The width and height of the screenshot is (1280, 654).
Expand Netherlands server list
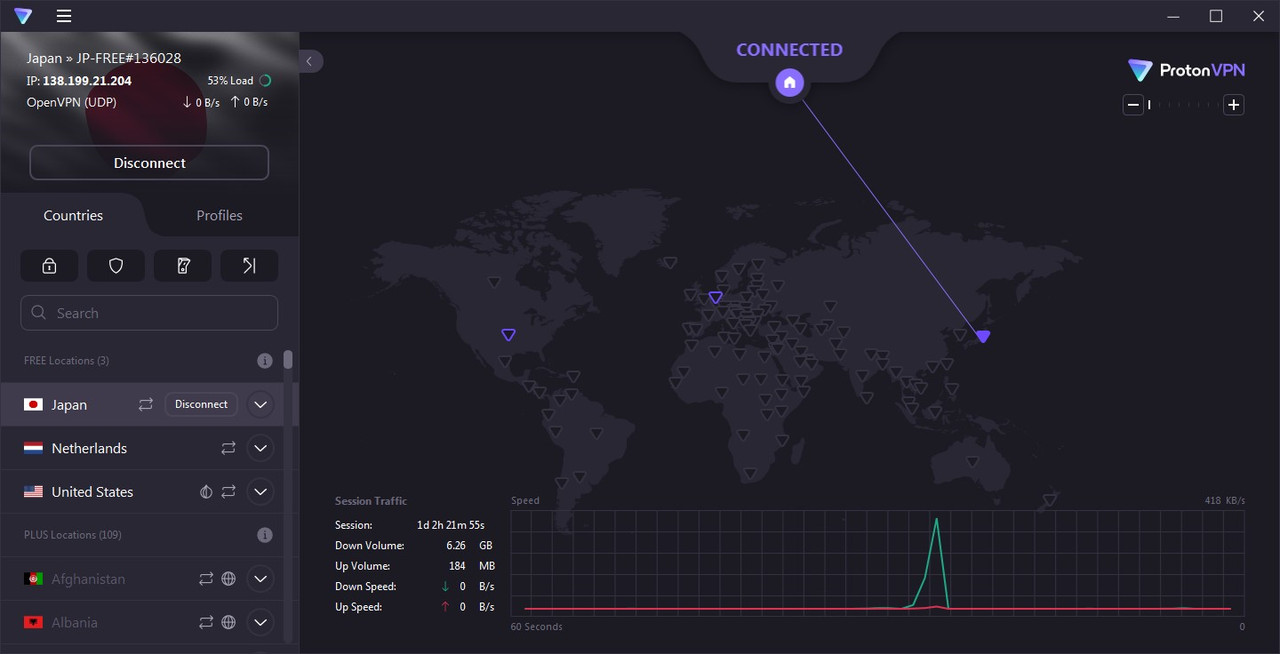pyautogui.click(x=260, y=448)
